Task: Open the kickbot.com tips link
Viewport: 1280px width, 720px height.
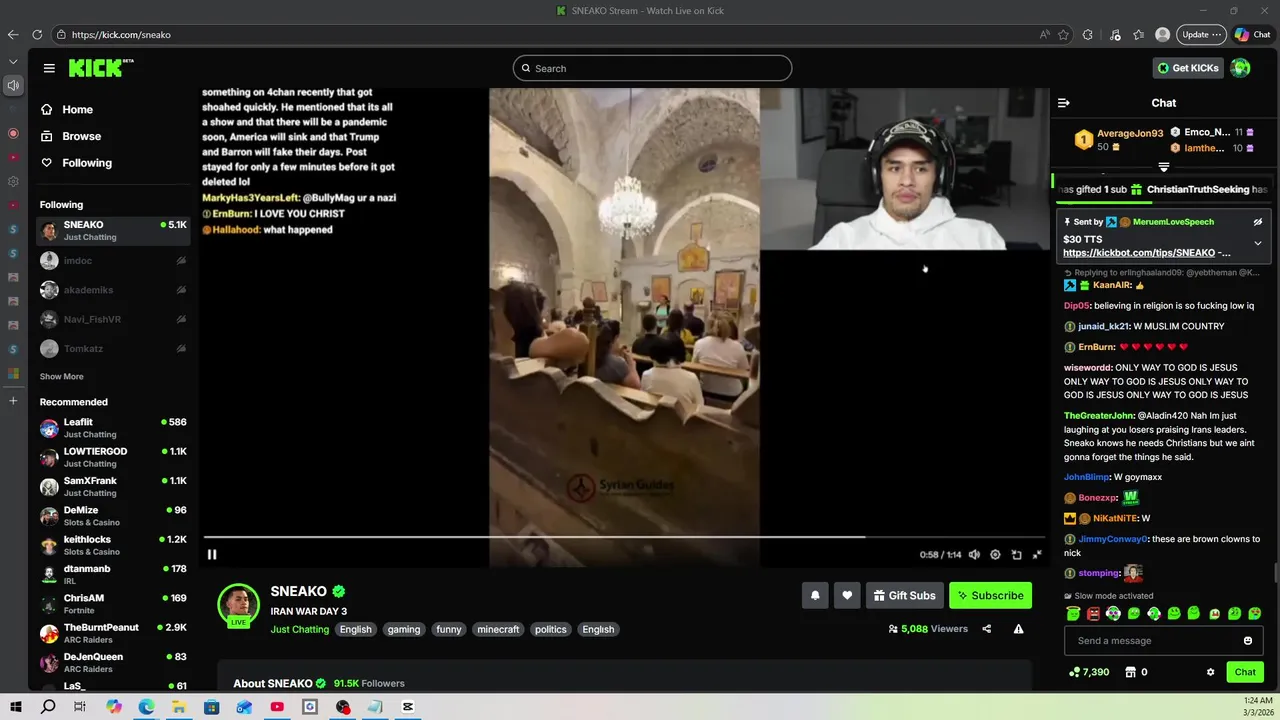Action: (1139, 253)
